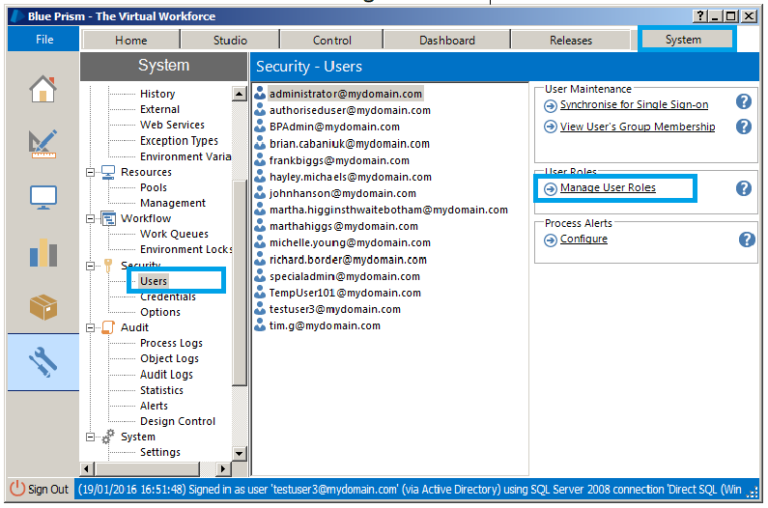Viewport: 768px width, 508px height.
Task: Select Users under Security
Action: (153, 281)
